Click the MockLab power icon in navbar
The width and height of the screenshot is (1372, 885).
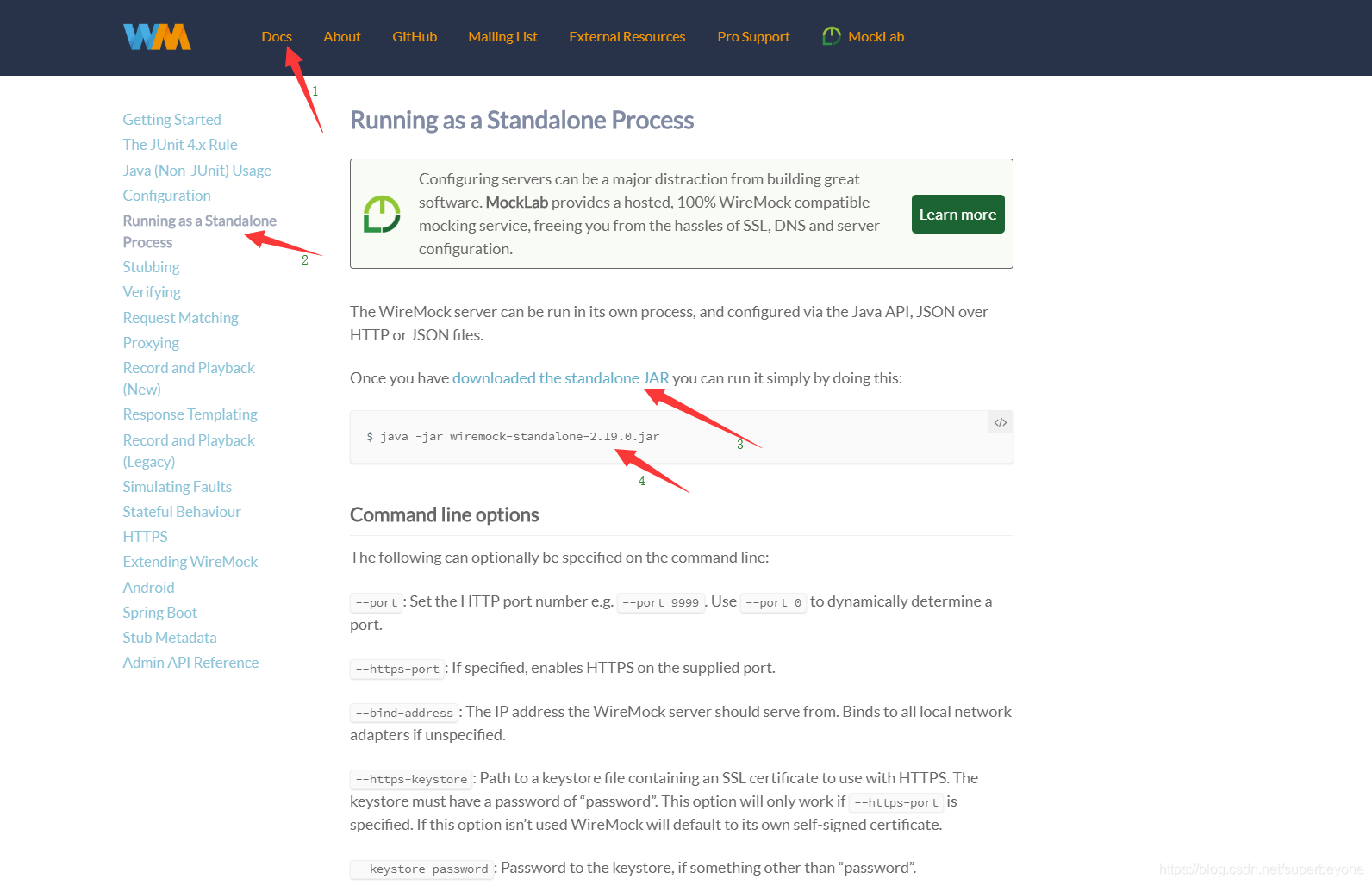point(832,36)
